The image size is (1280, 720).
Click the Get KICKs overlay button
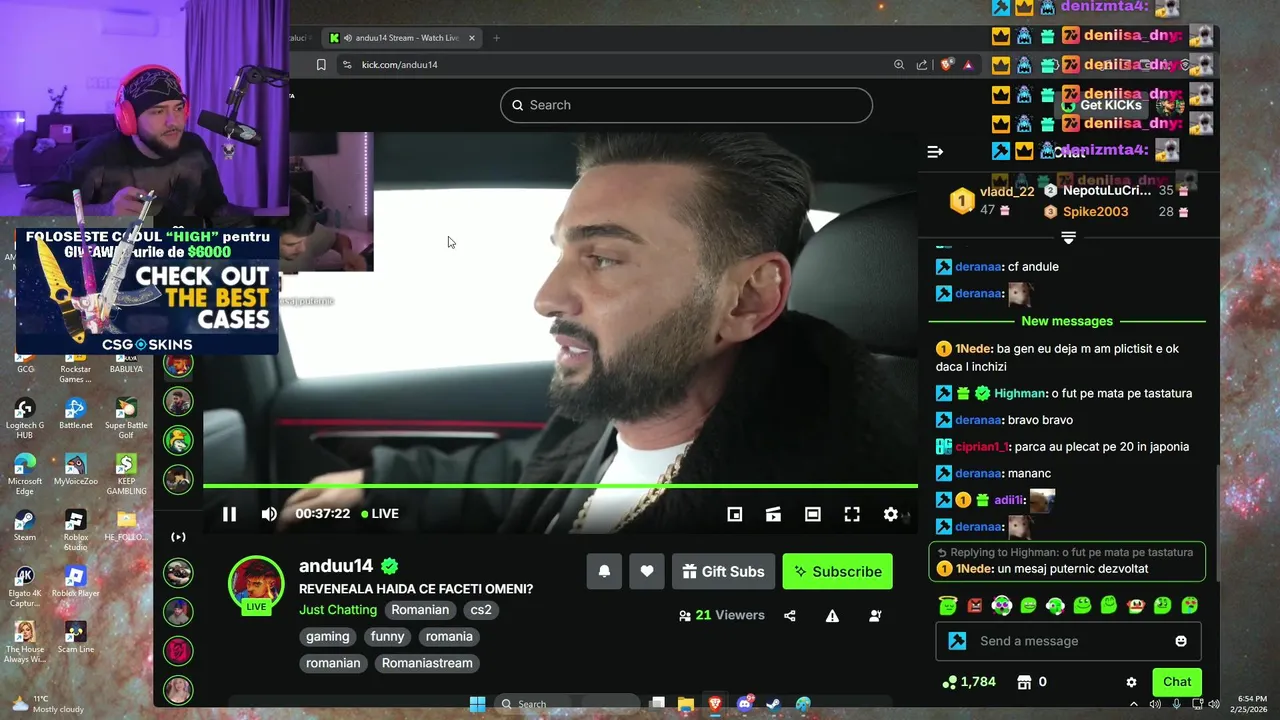pos(1102,105)
